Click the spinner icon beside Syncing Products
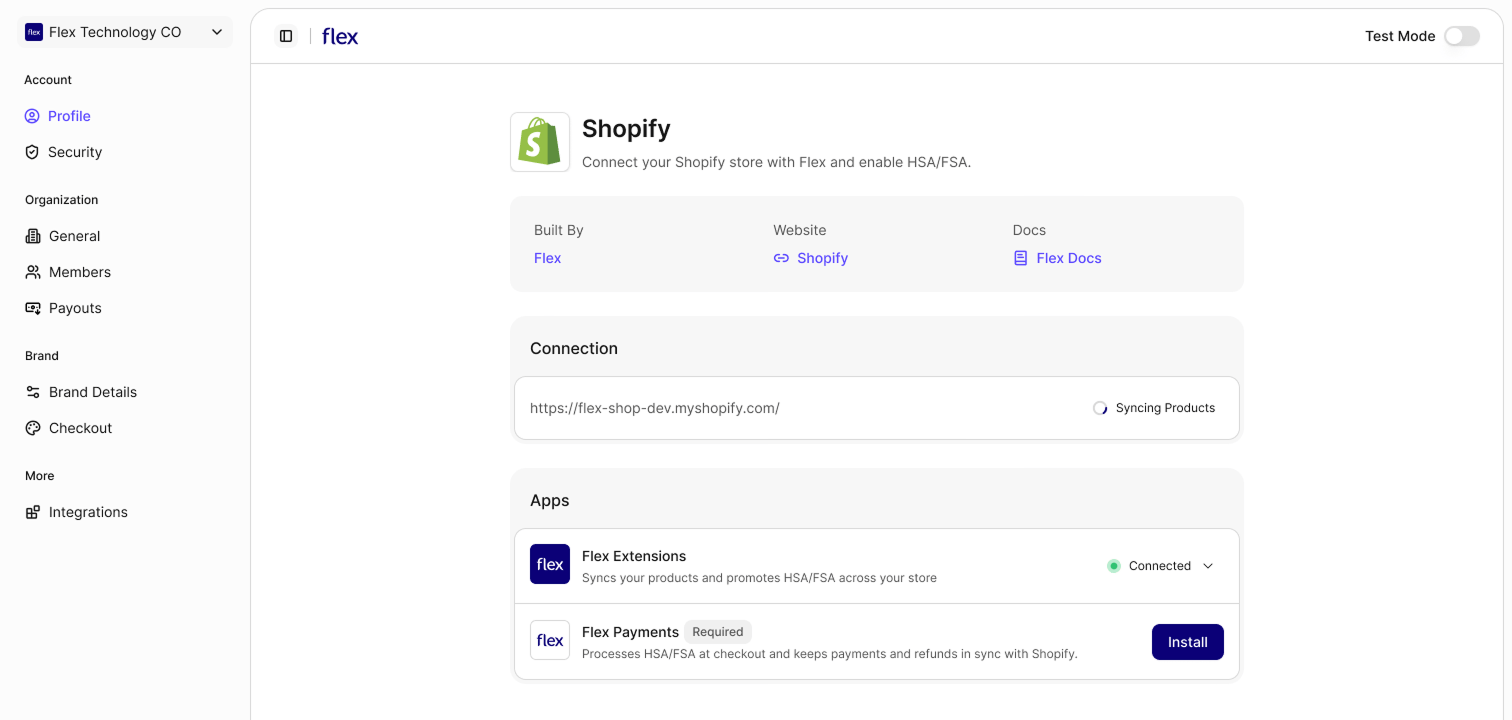 click(x=1100, y=408)
